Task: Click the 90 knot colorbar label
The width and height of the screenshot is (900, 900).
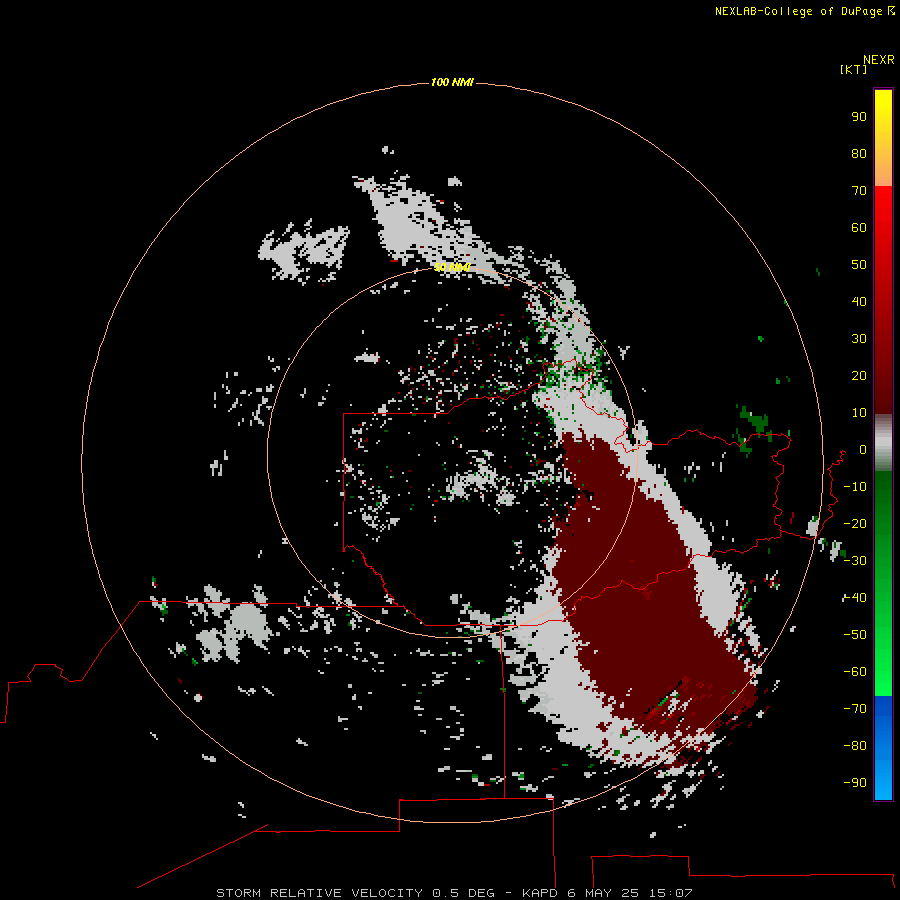Action: pos(859,116)
